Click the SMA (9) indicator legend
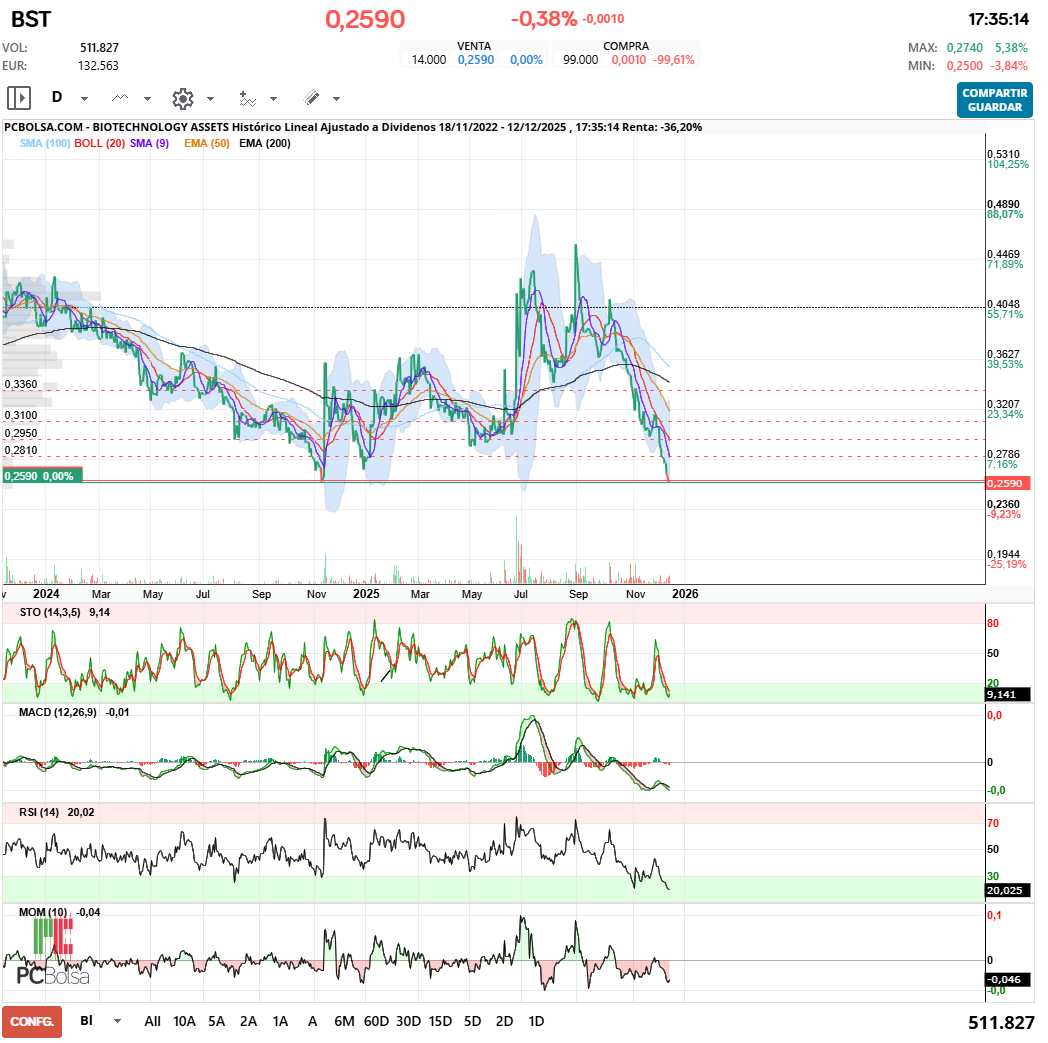The image size is (1048, 1043). click(x=150, y=143)
